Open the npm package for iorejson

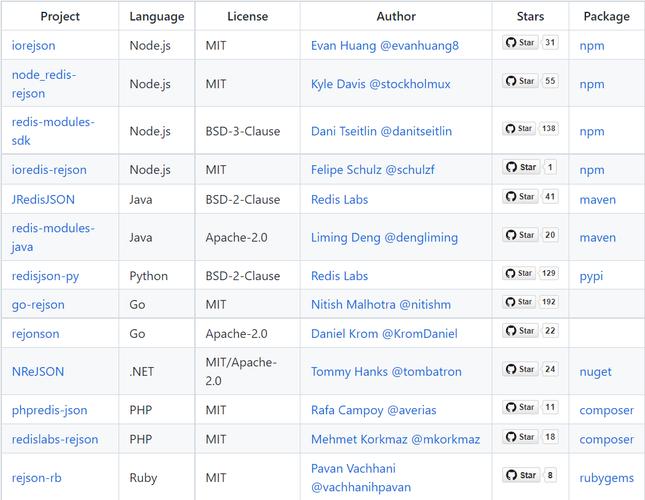592,46
